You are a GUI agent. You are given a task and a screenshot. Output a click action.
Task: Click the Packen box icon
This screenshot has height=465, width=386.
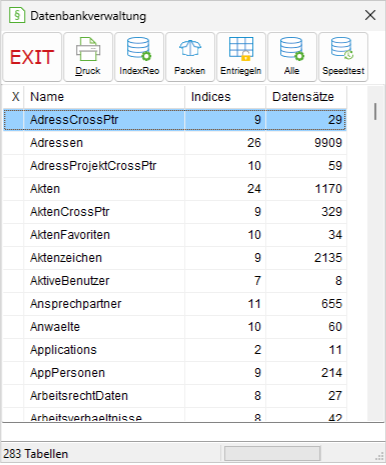pos(190,57)
